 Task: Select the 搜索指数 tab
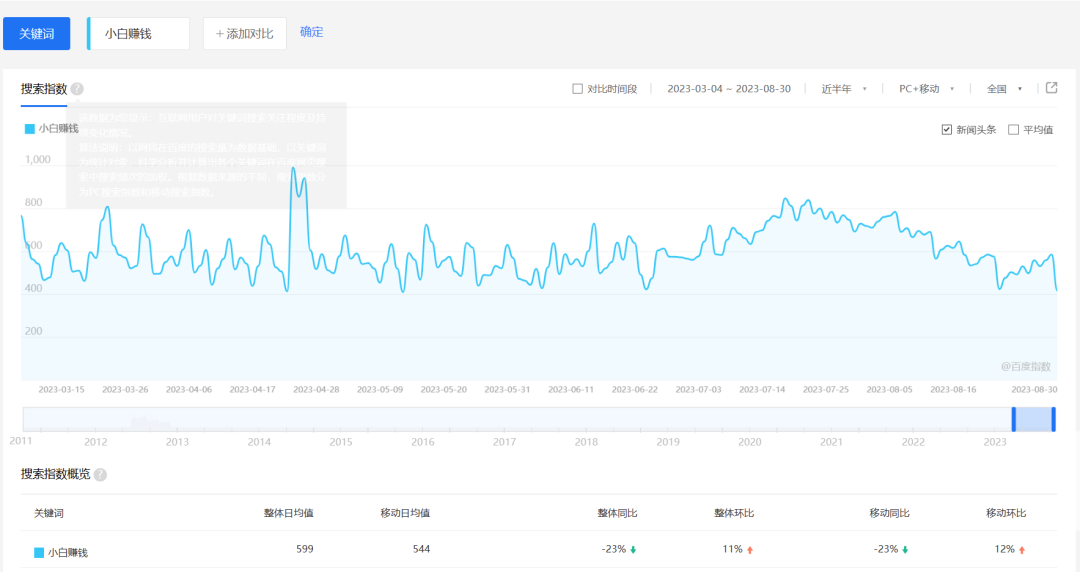(x=43, y=89)
